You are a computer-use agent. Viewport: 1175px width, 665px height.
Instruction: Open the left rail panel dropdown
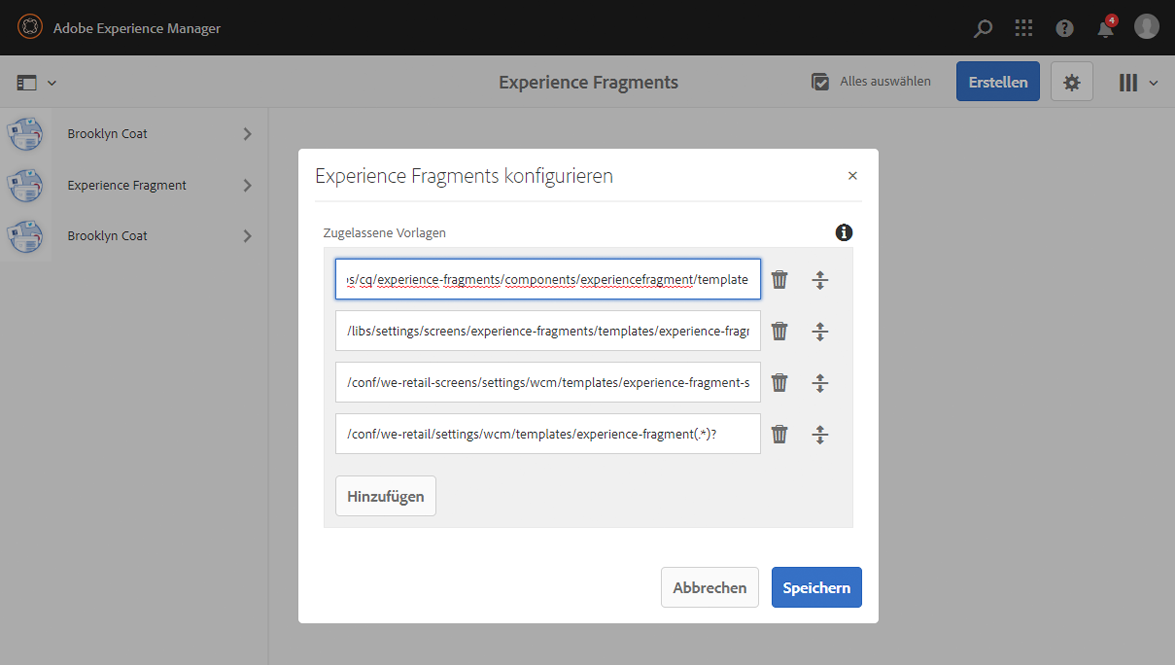[x=37, y=83]
